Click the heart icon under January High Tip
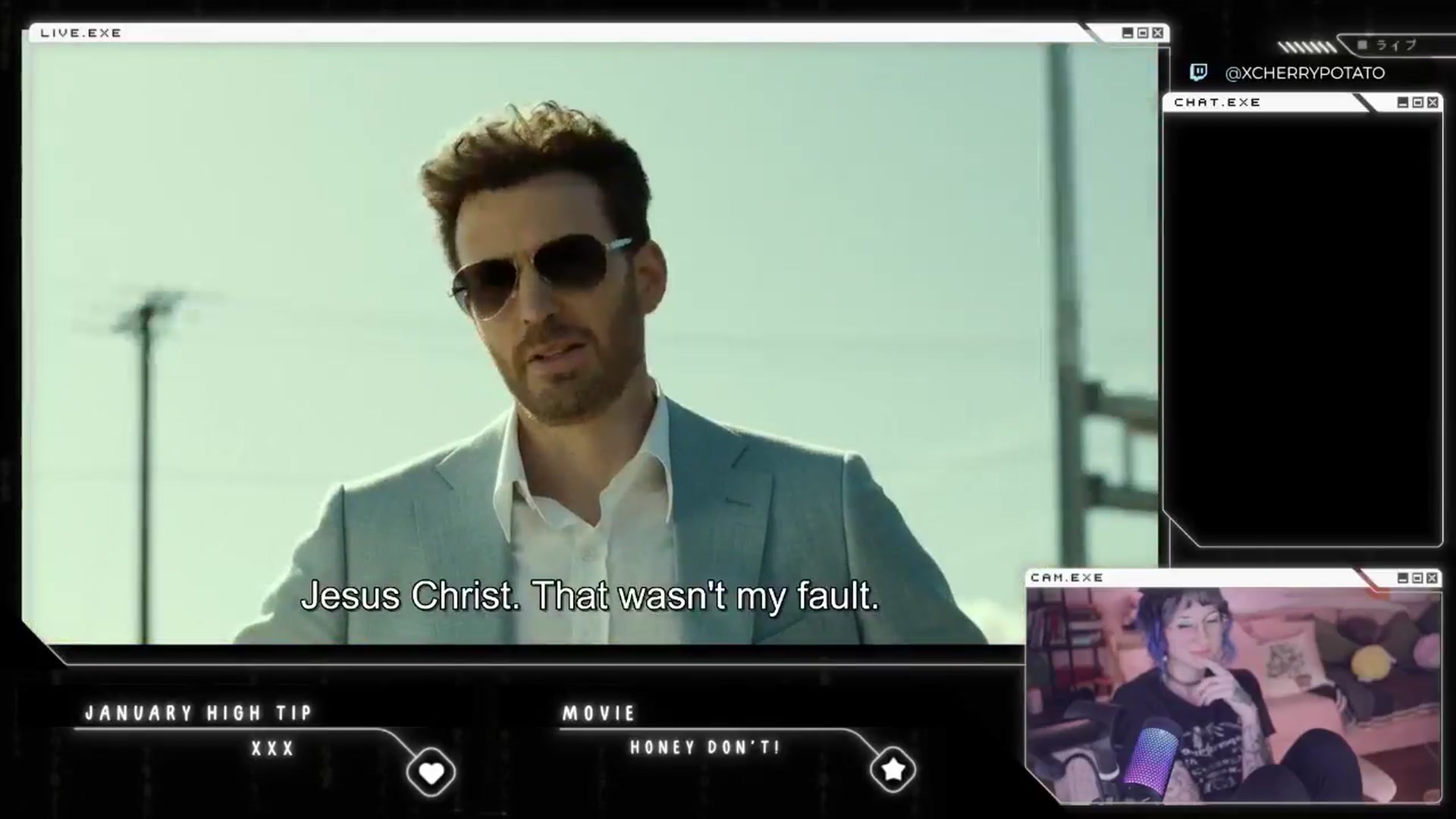The width and height of the screenshot is (1456, 819). (431, 773)
